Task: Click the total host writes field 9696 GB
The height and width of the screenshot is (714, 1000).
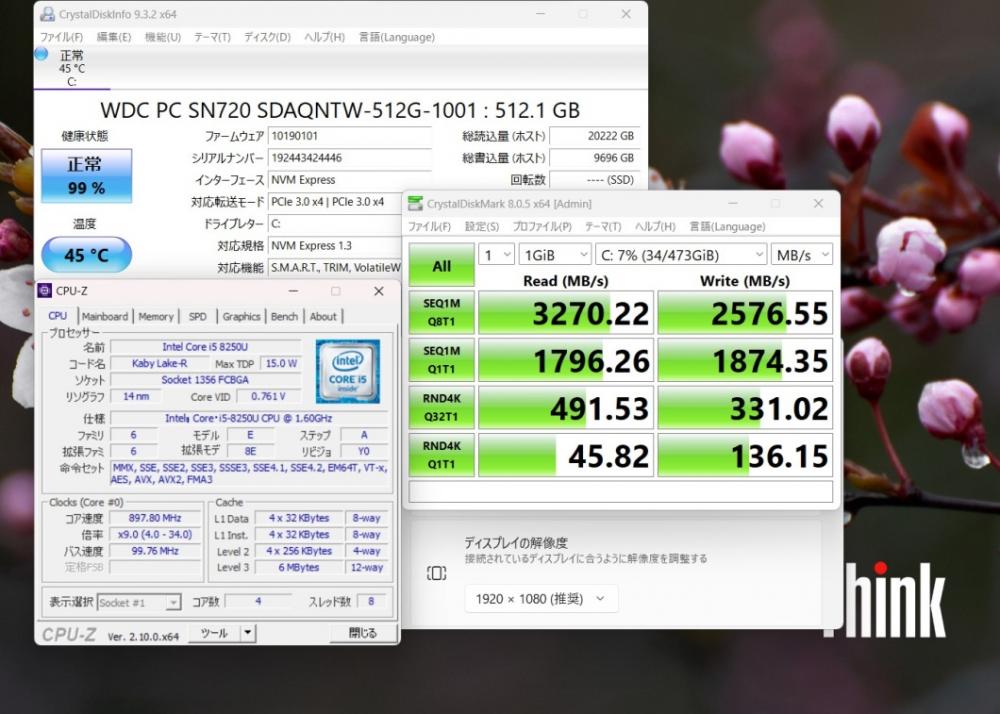Action: (594, 157)
